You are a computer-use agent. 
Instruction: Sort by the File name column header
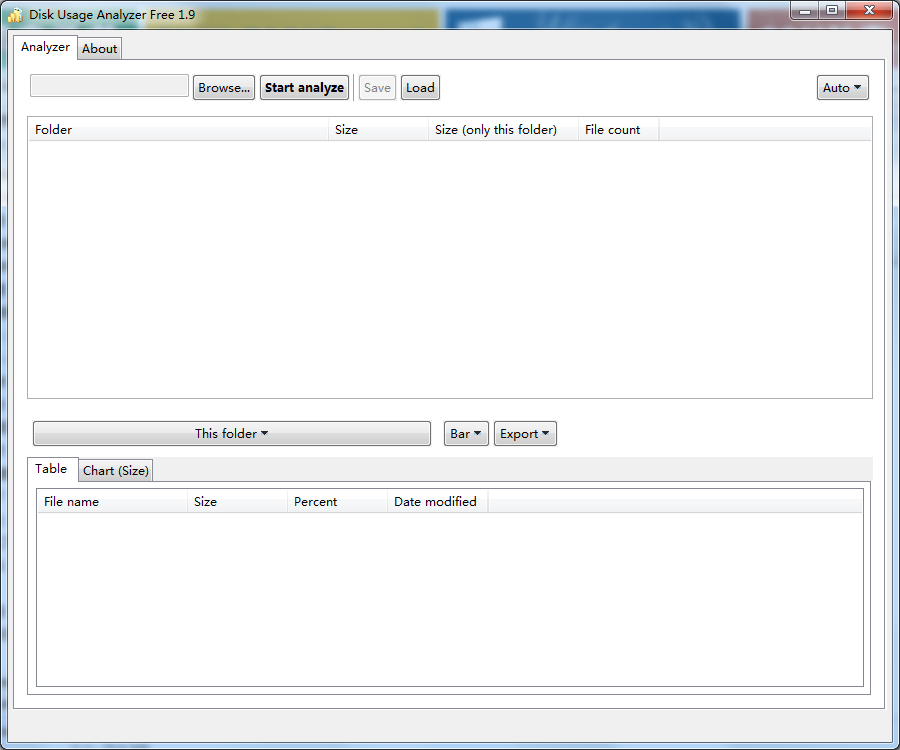click(112, 502)
